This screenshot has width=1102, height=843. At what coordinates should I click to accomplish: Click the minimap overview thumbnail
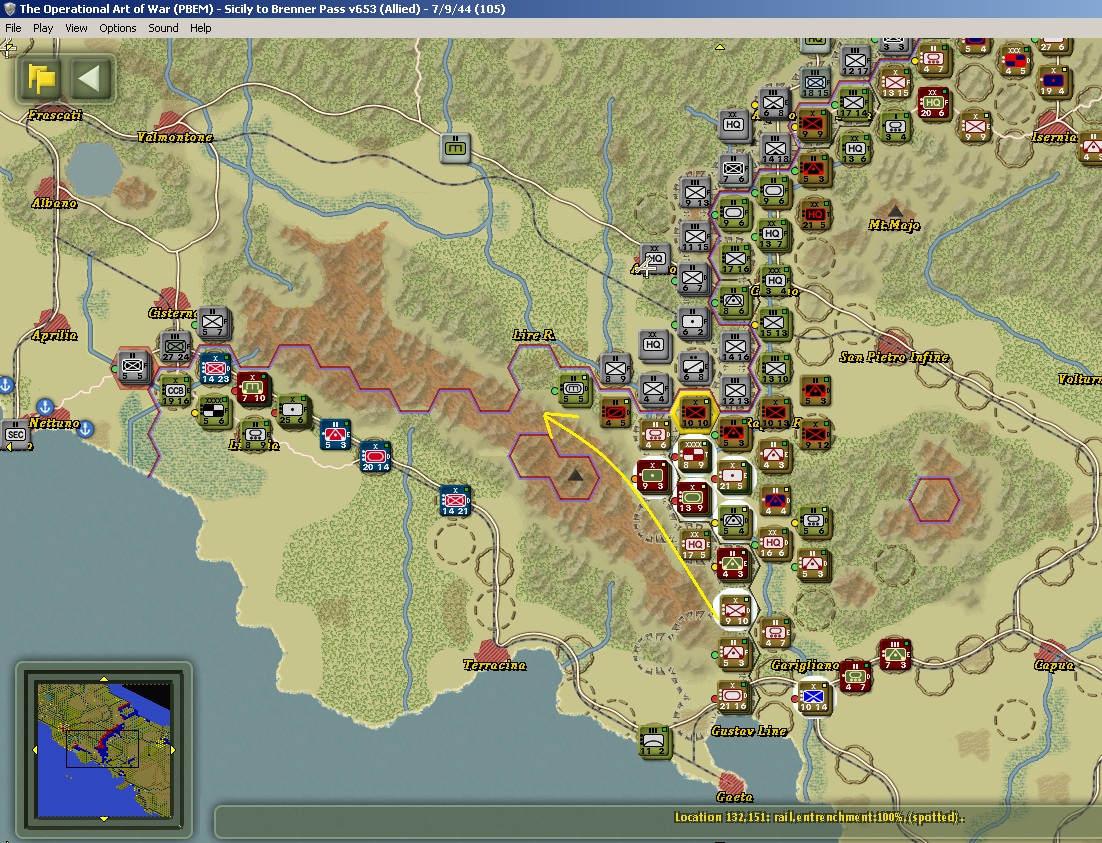[x=104, y=749]
